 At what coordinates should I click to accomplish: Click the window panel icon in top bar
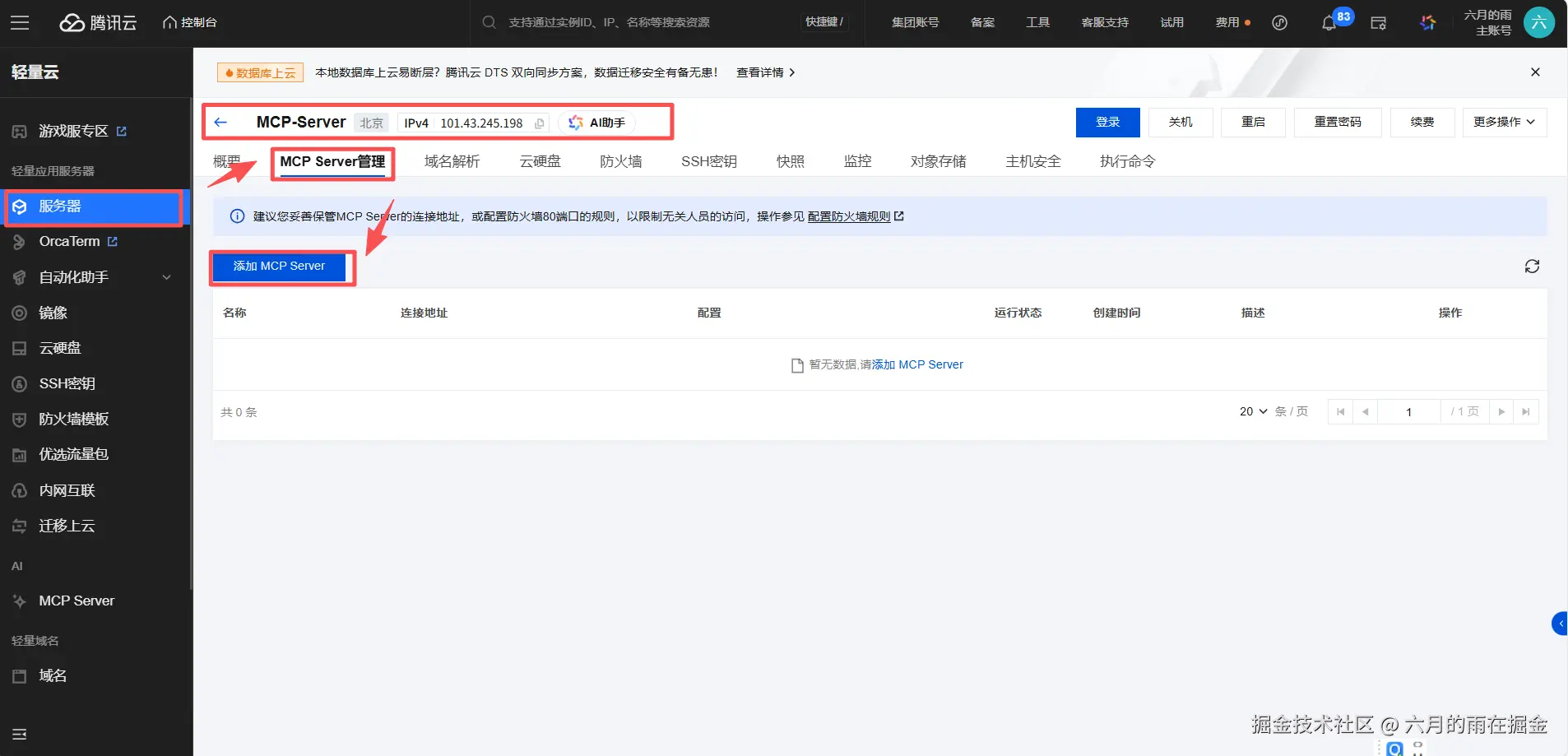point(1379,22)
